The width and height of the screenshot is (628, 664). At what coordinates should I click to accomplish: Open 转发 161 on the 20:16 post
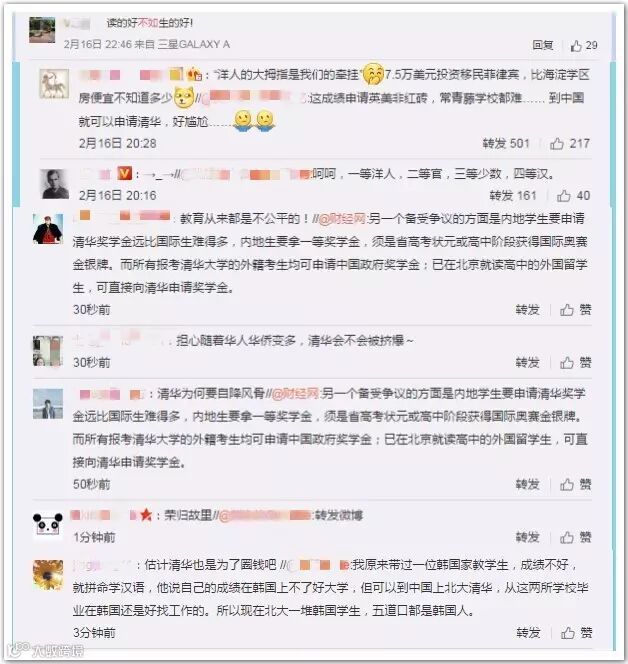pyautogui.click(x=513, y=196)
